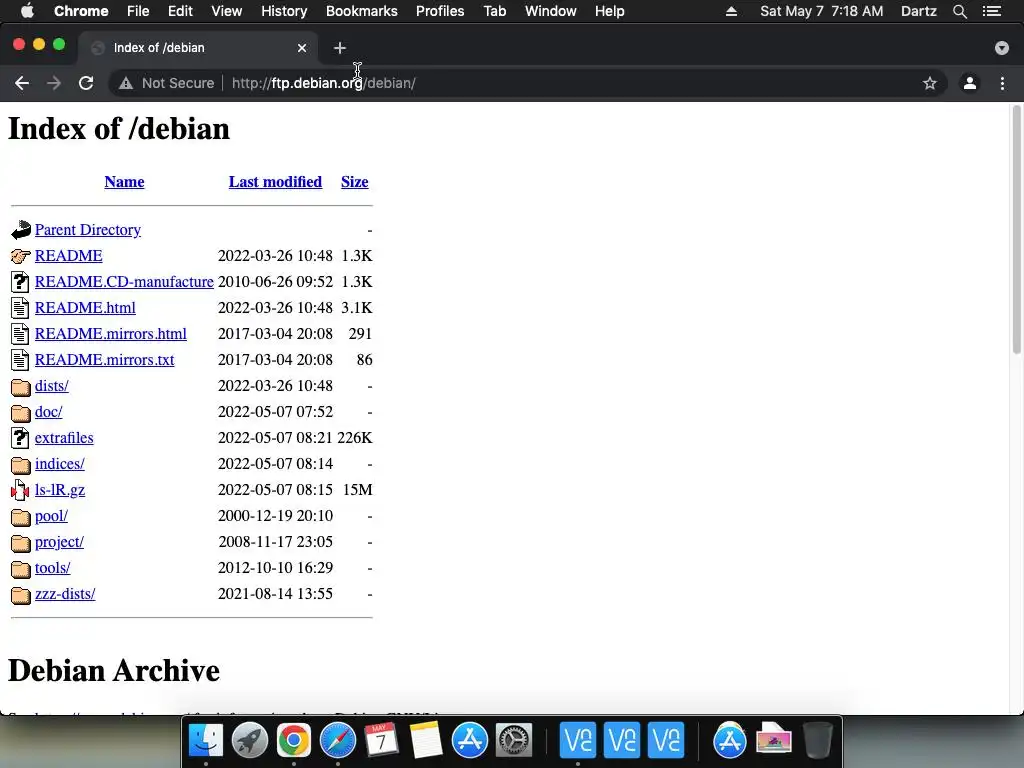Browse into the zzz-dists/ directory link
1024x768 pixels.
pos(65,594)
